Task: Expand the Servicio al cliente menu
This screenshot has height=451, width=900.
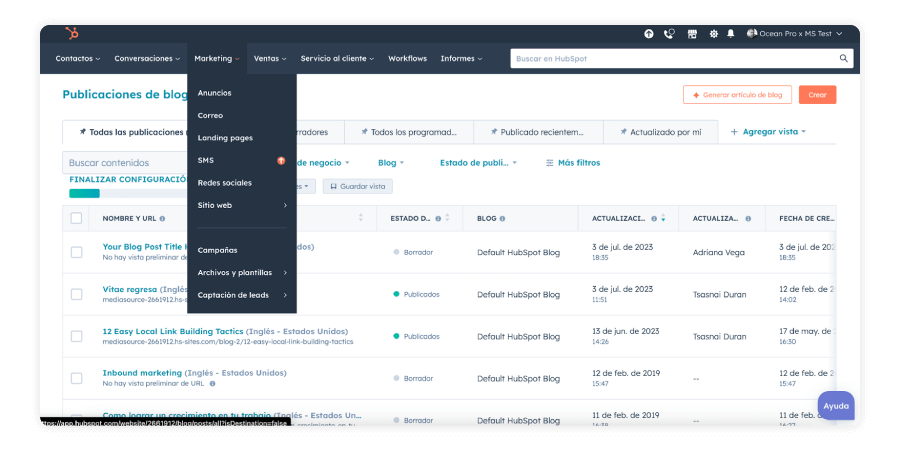Action: (338, 59)
